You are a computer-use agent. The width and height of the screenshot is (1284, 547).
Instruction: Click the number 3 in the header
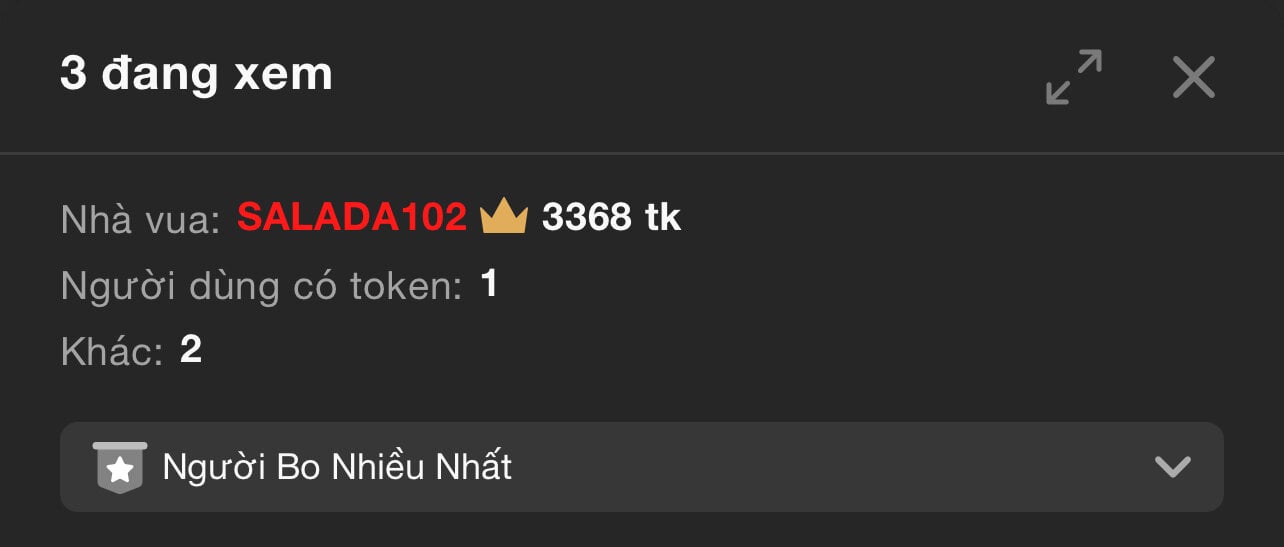pos(73,75)
